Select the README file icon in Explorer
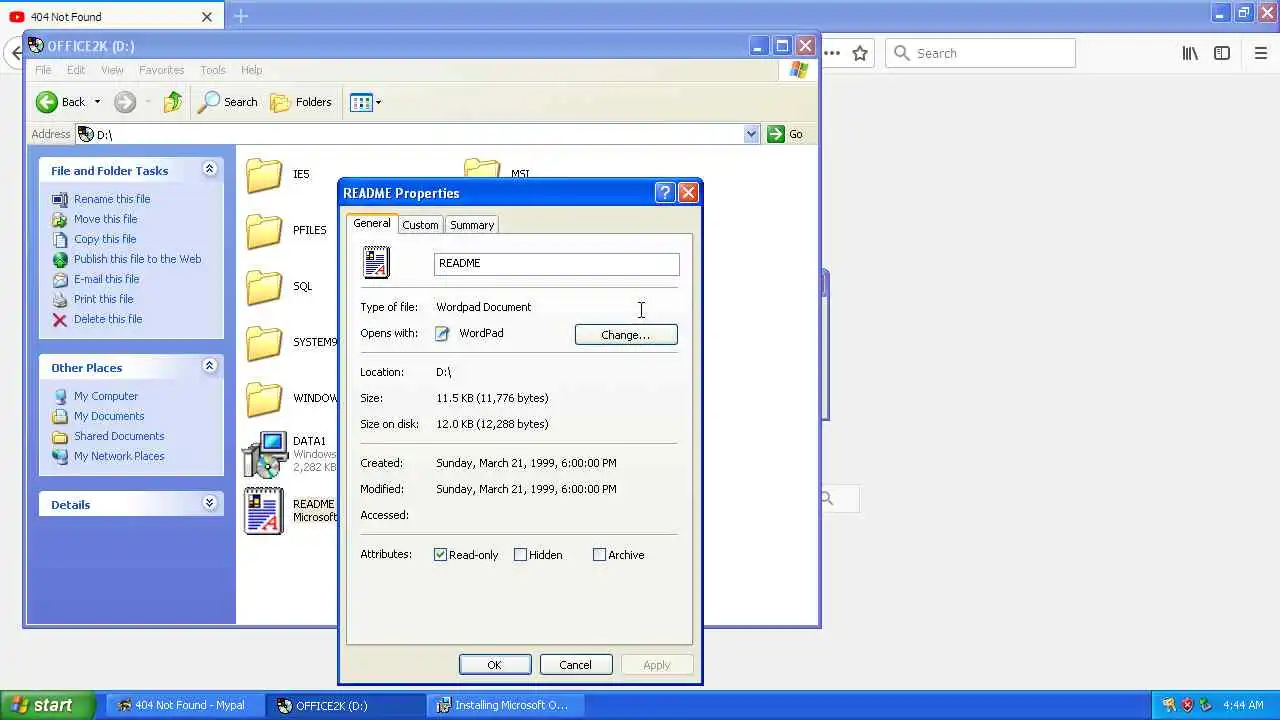 tap(264, 511)
